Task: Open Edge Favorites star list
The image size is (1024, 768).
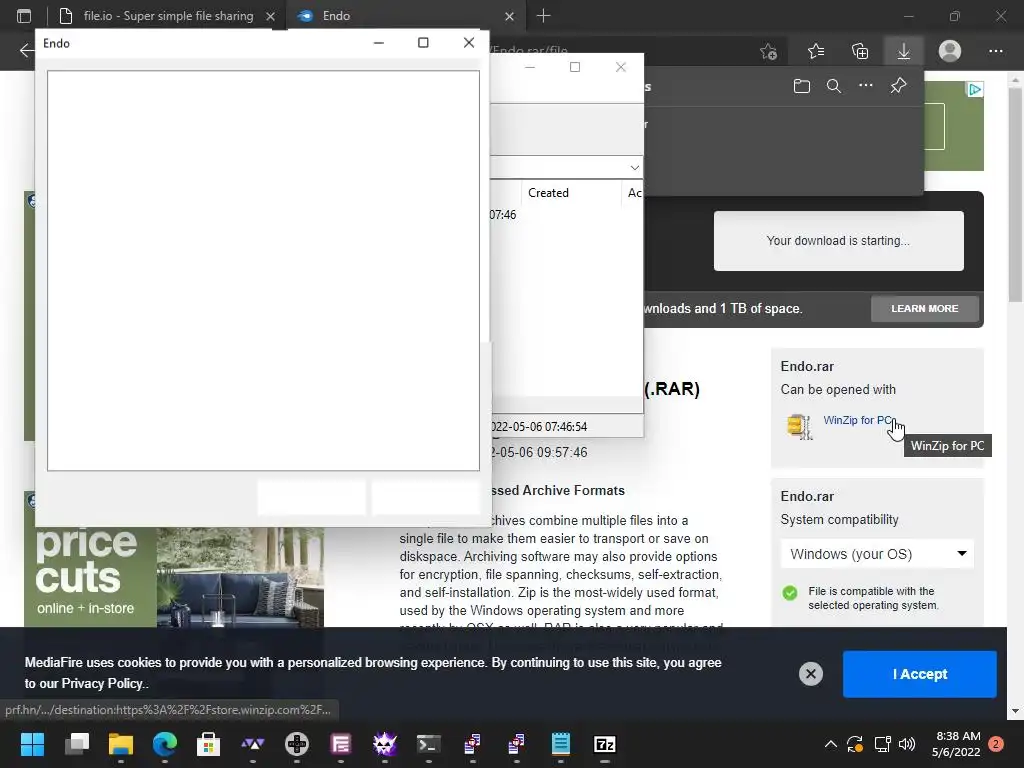Action: point(816,51)
